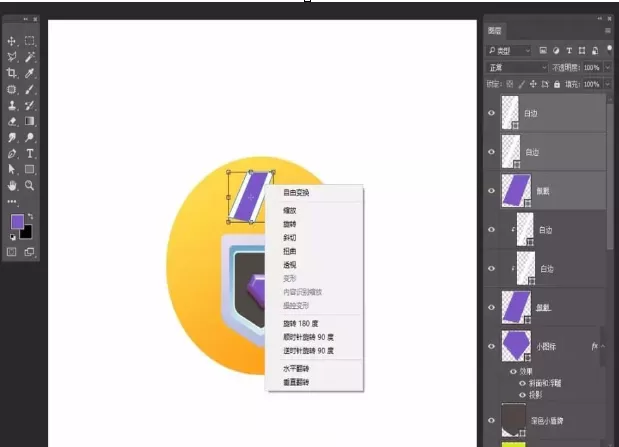Select the Gradient tool
The width and height of the screenshot is (619, 447).
click(30, 121)
